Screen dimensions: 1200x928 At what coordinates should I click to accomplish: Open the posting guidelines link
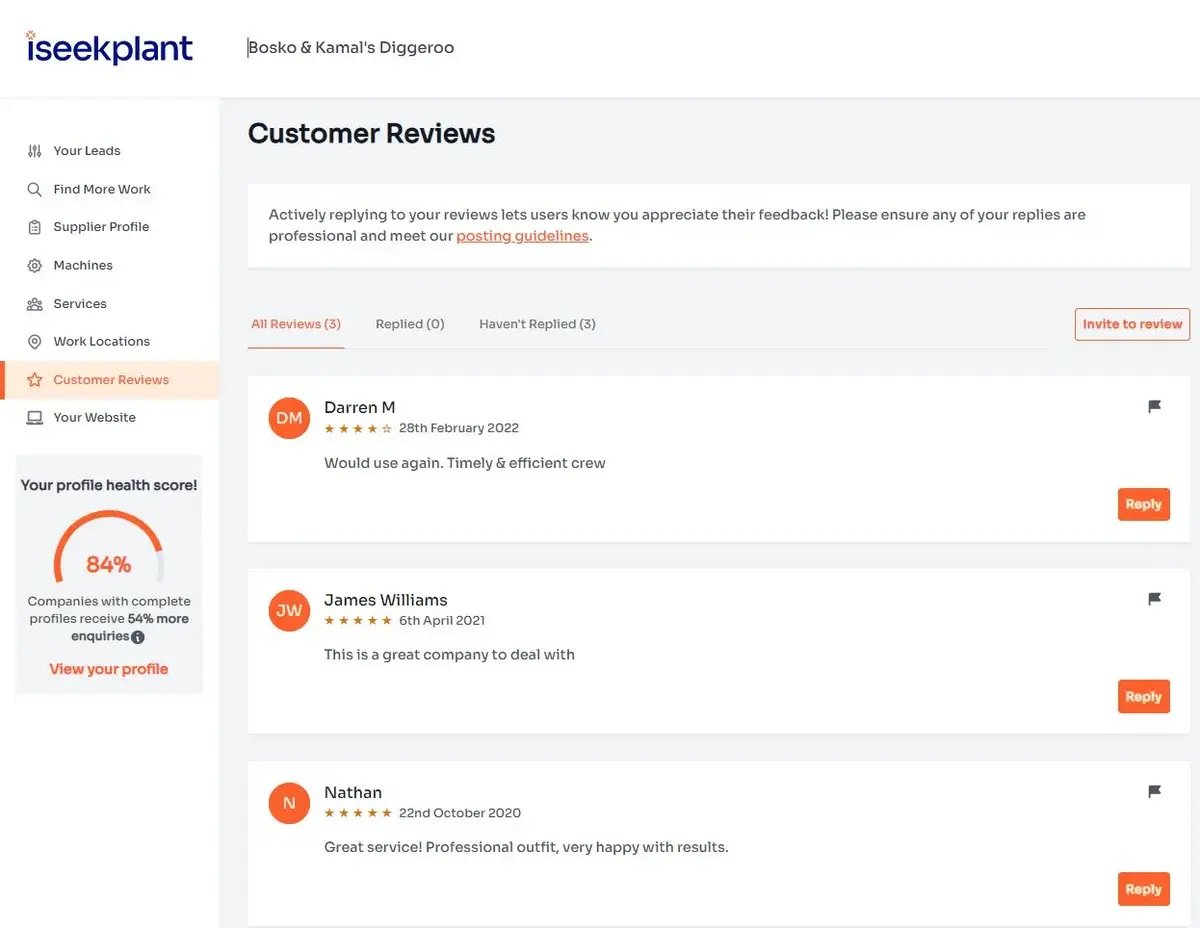pos(522,236)
